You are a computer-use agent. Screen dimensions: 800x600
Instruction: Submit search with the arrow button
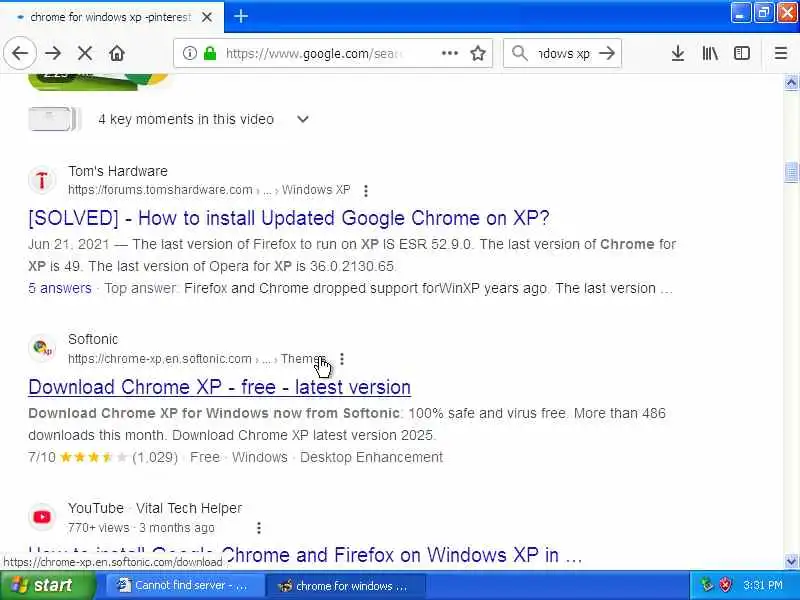(607, 53)
